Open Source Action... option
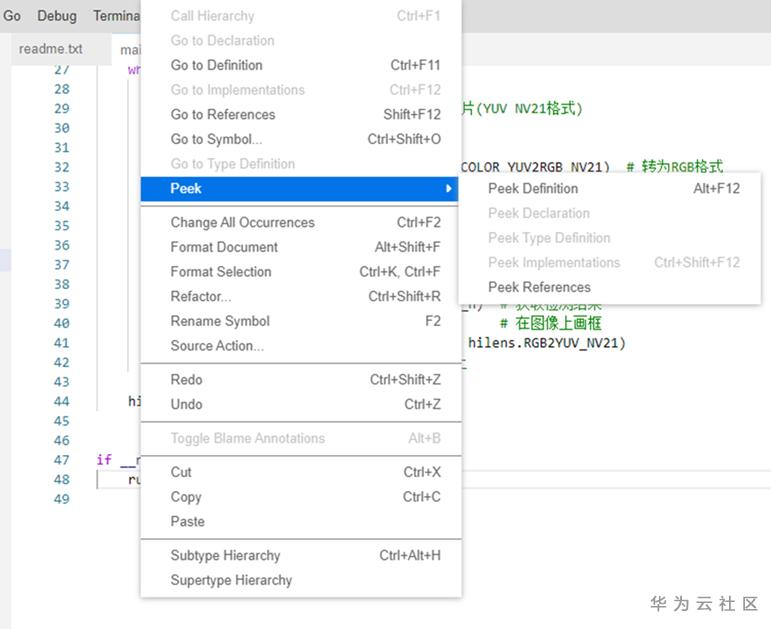Image resolution: width=771 pixels, height=629 pixels. 301,345
